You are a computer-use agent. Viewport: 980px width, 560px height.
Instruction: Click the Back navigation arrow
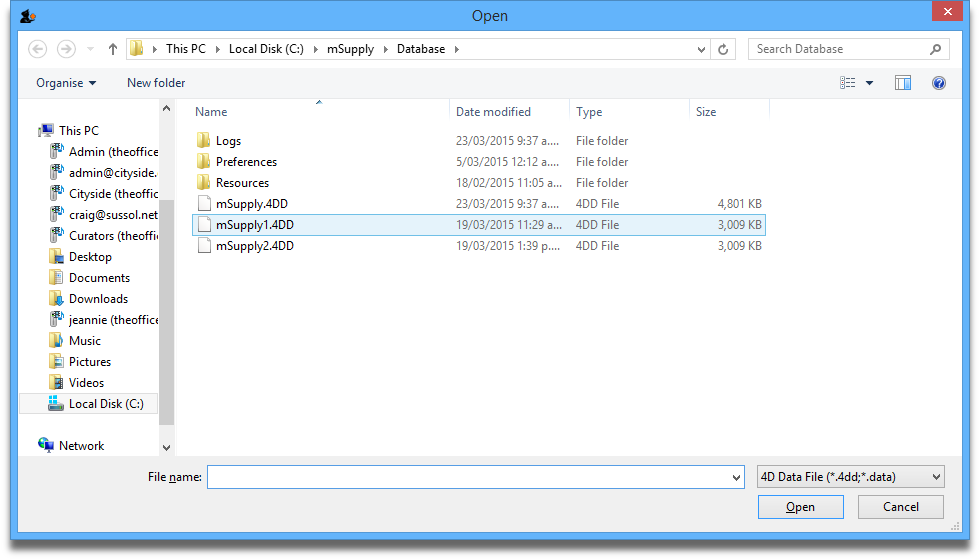tap(38, 49)
